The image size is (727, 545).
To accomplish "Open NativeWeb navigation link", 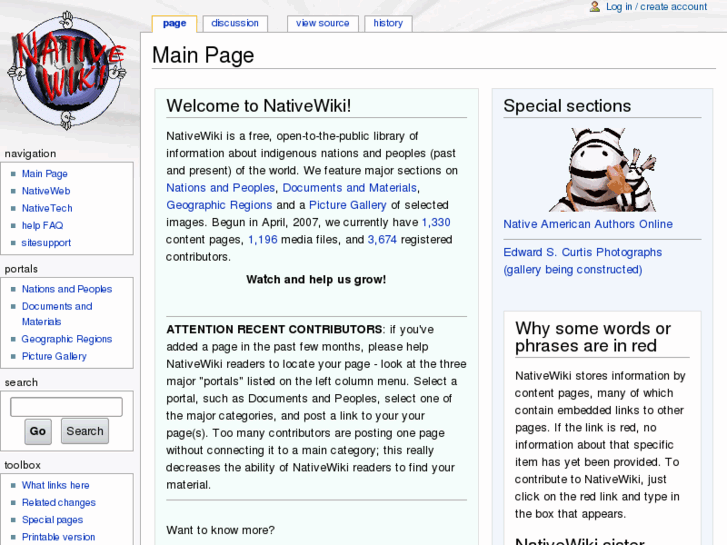I will pos(46,191).
